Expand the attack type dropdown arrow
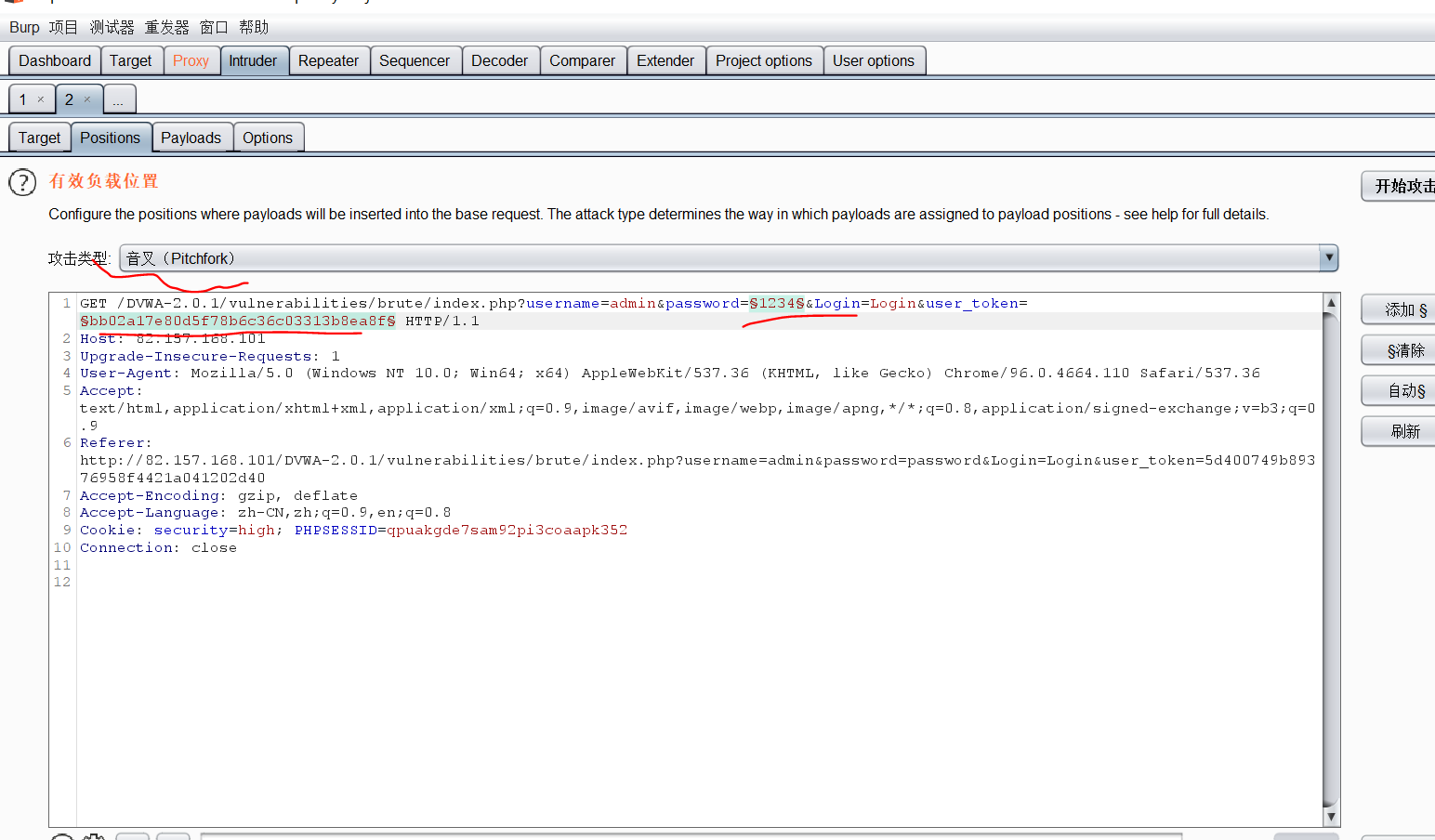1435x840 pixels. click(1329, 258)
